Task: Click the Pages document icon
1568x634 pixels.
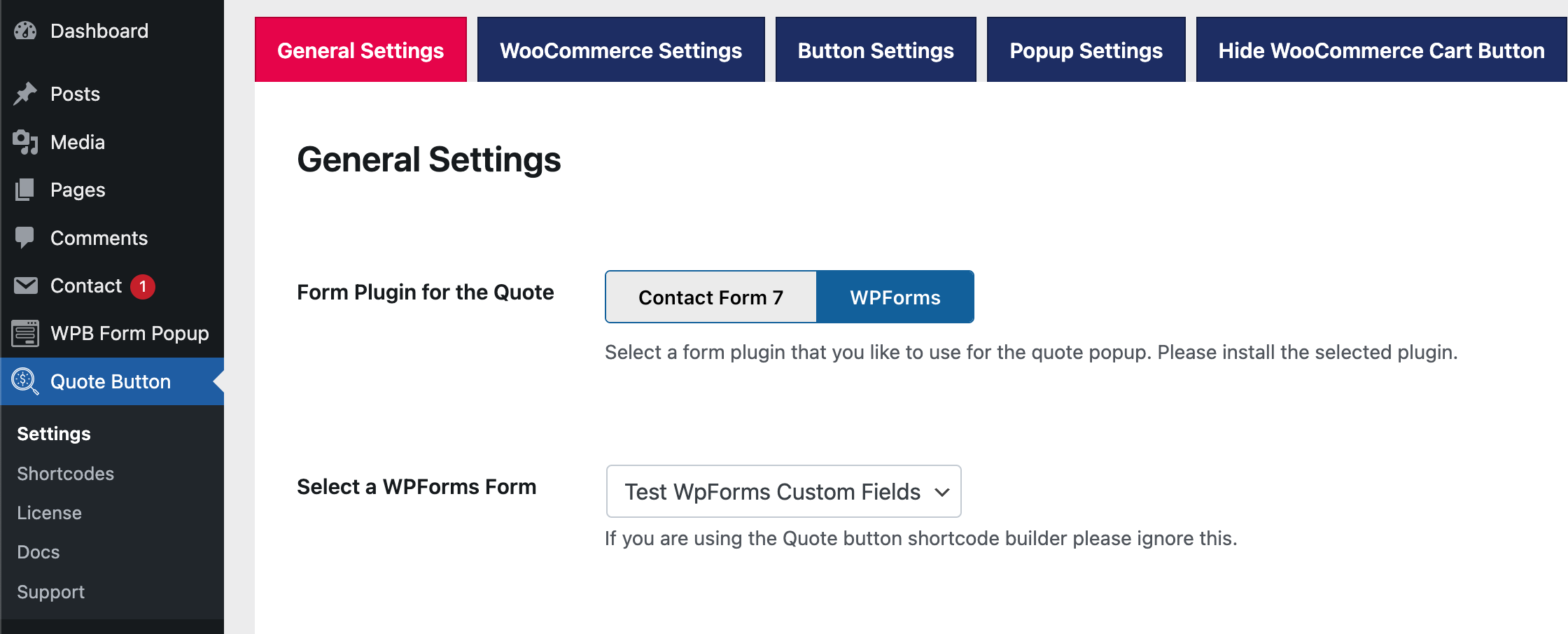Action: tap(25, 190)
